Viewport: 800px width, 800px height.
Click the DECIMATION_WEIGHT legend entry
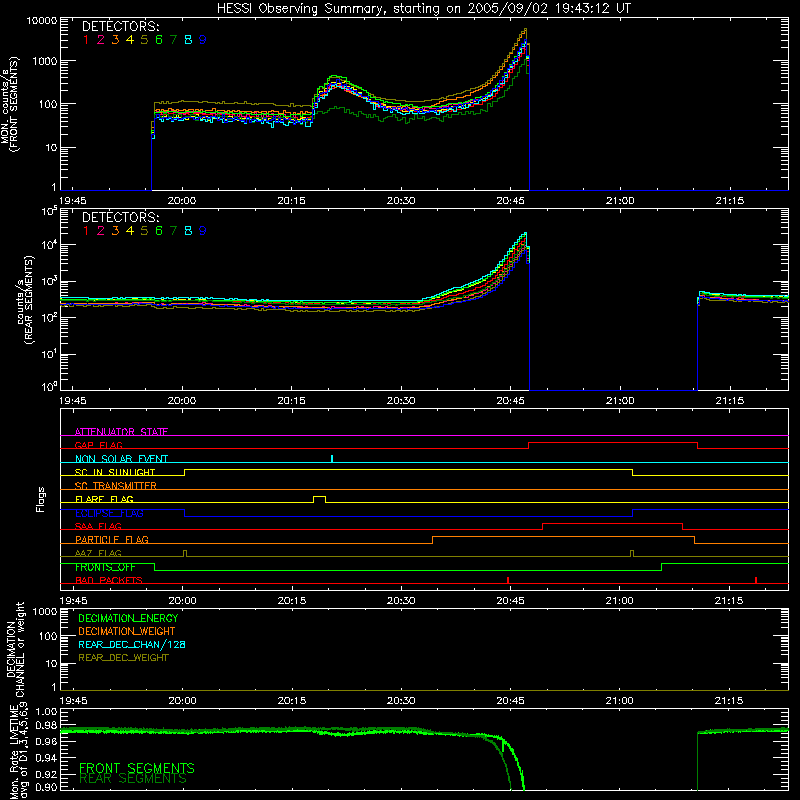127,631
